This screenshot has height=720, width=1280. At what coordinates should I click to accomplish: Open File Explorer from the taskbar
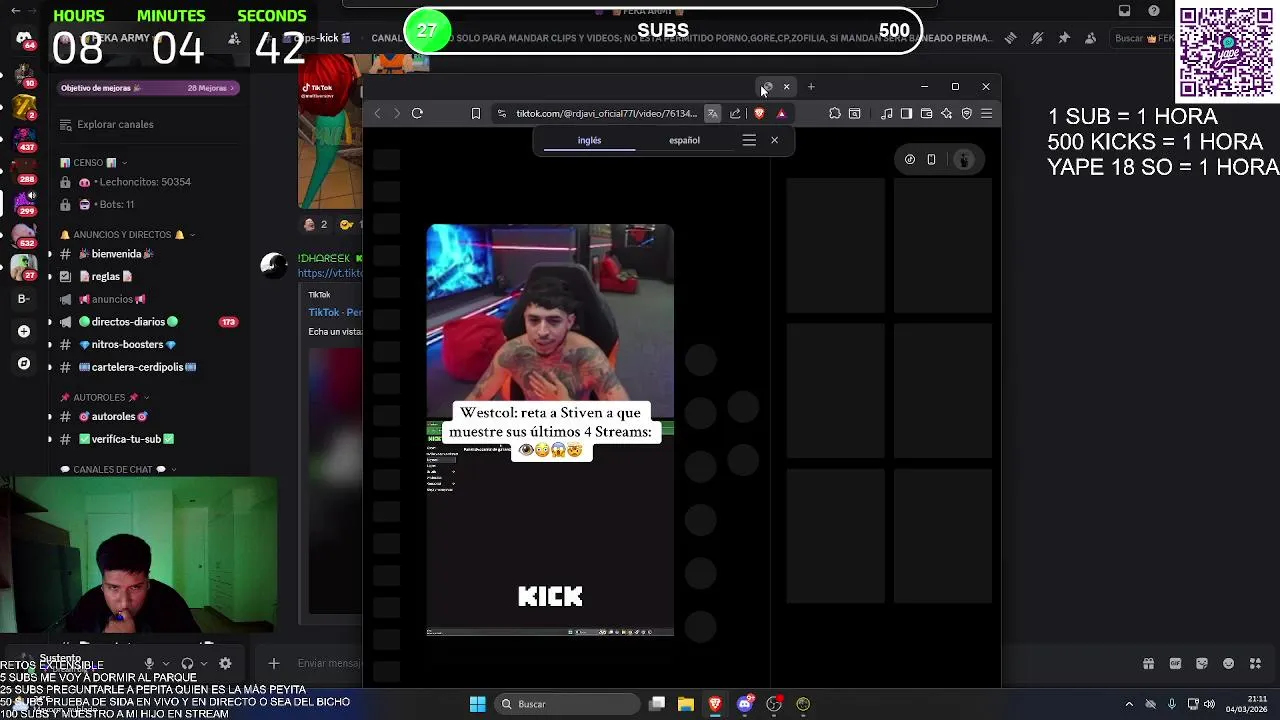click(686, 704)
